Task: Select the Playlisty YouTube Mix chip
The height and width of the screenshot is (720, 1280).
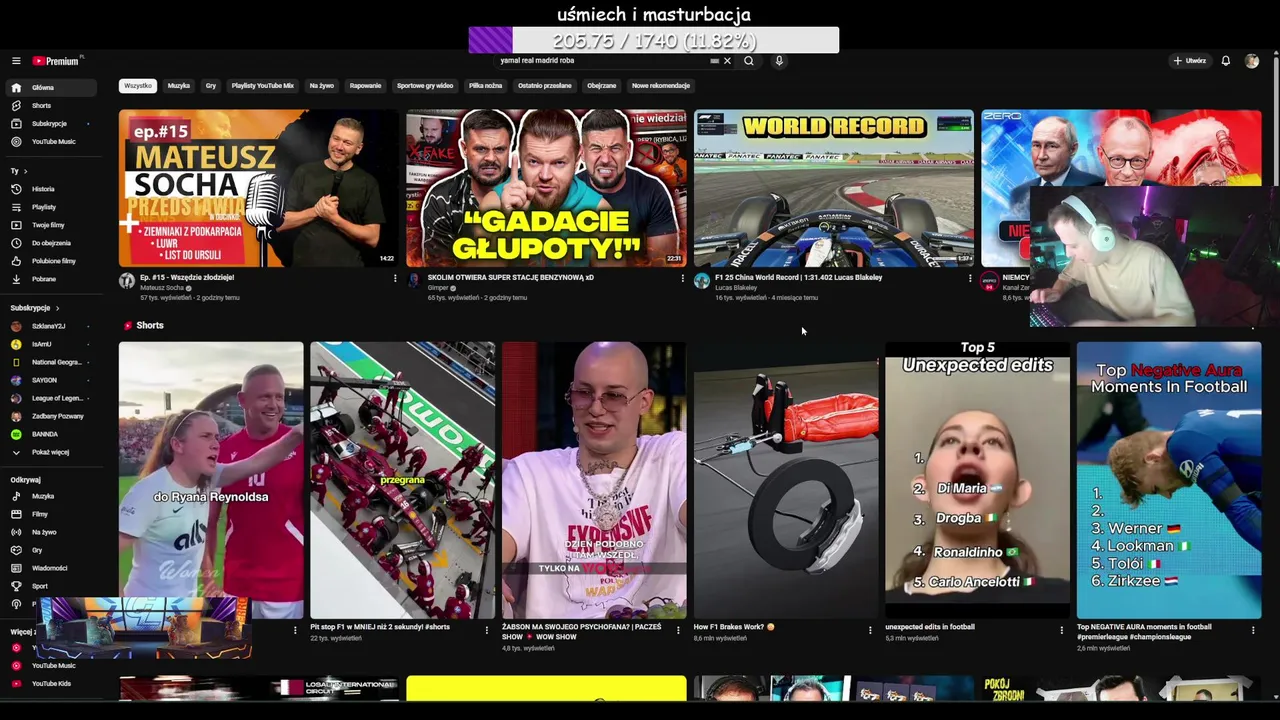Action: (263, 86)
